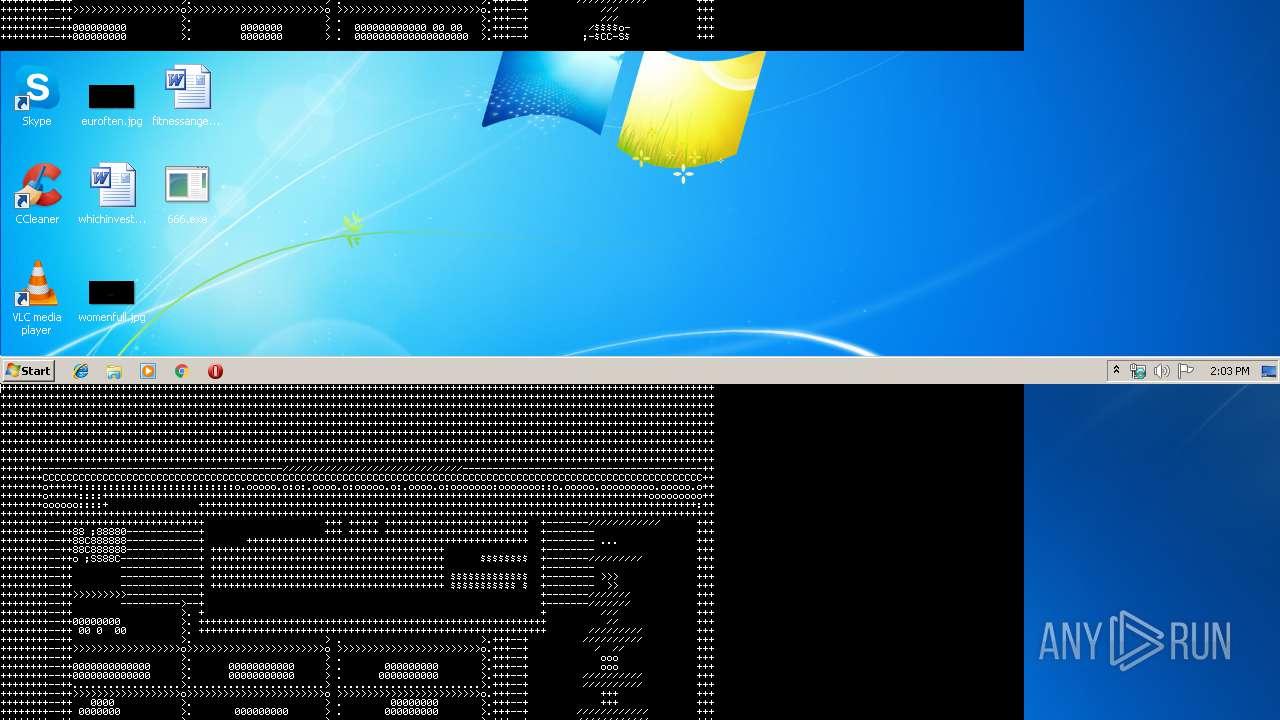Viewport: 1280px width, 720px height.
Task: Open the Action Center flag icon
Action: [x=1186, y=371]
